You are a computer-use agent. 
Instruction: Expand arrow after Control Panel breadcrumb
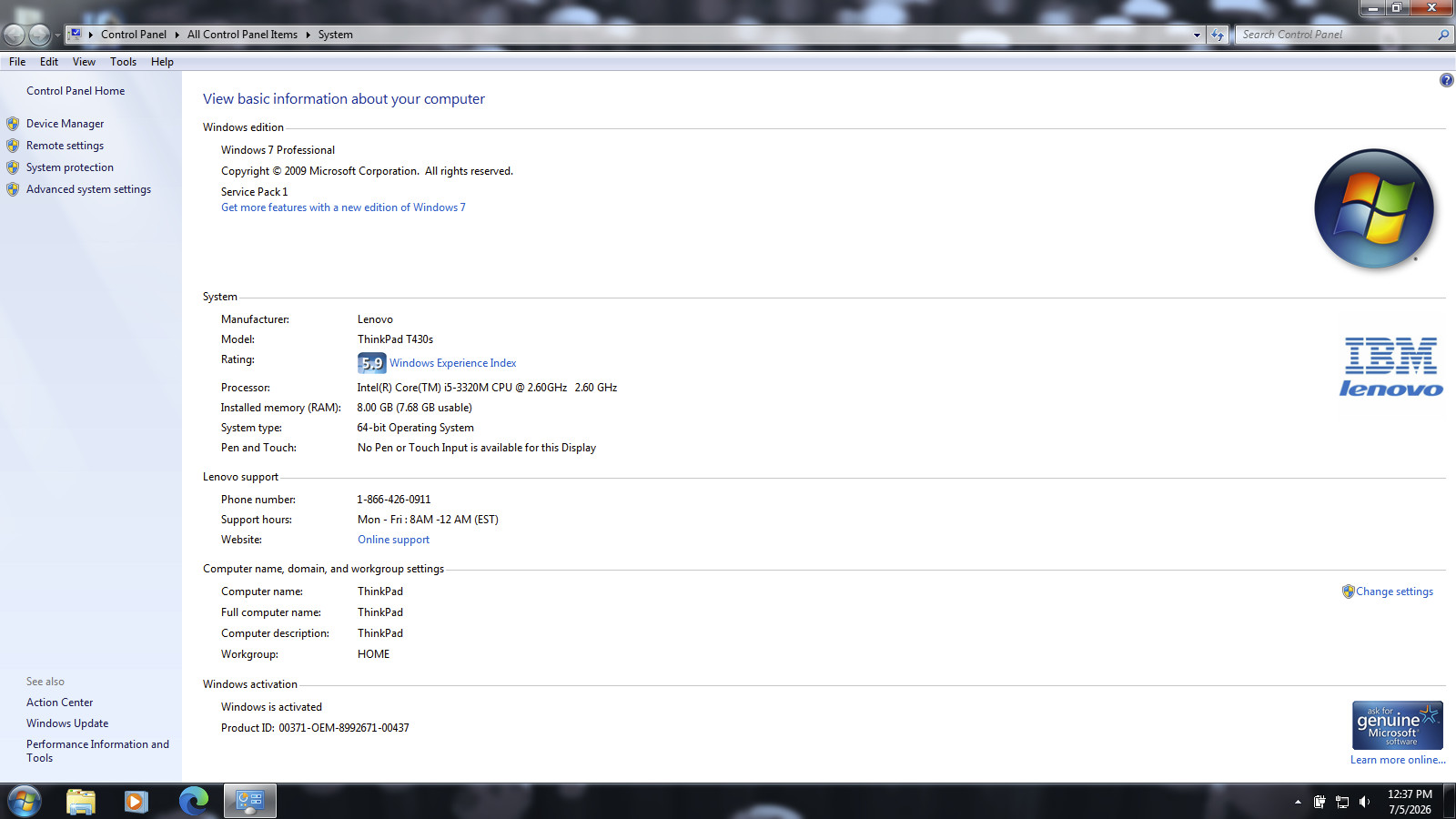click(x=177, y=35)
